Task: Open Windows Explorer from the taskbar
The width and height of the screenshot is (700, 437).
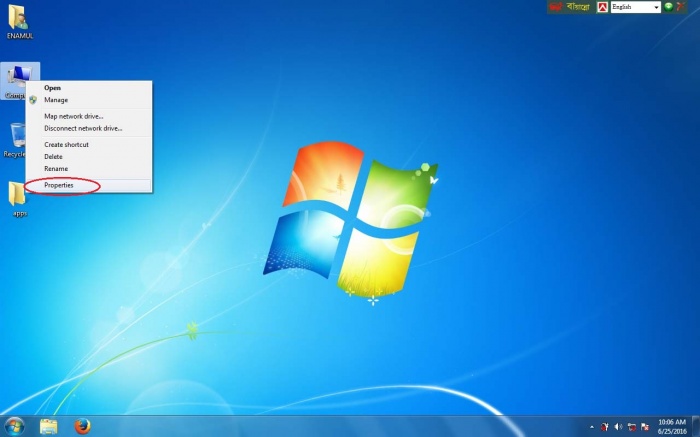Action: tap(49, 427)
